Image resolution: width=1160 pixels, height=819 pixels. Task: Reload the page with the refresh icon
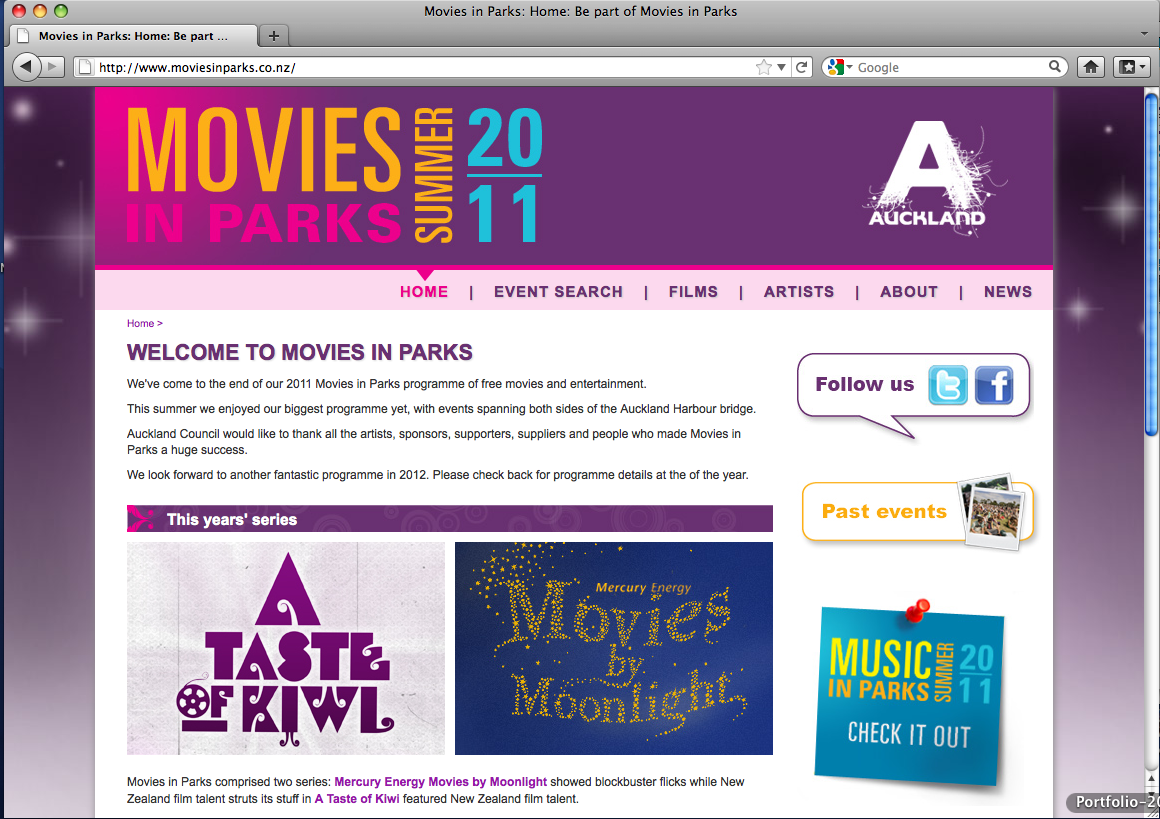tap(802, 67)
